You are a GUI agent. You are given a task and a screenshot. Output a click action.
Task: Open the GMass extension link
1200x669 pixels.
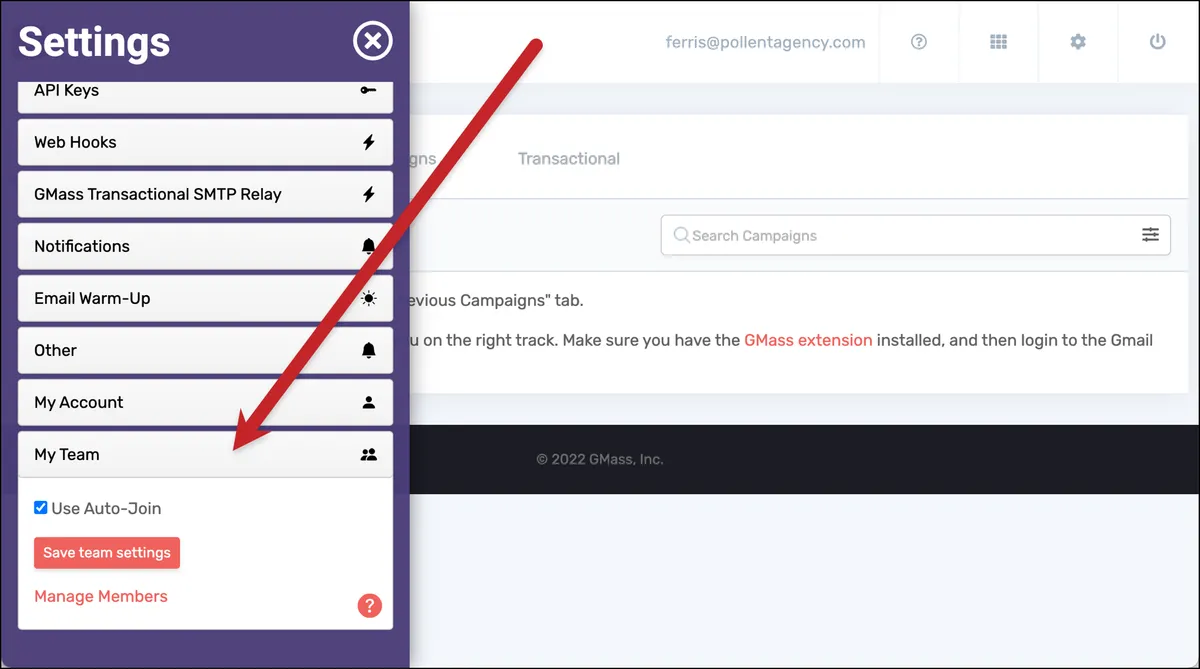(808, 340)
